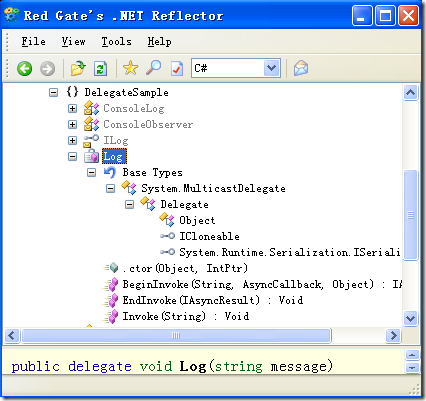Image resolution: width=426 pixels, height=401 pixels.
Task: Click the ILog interface icon
Action: tap(91, 140)
